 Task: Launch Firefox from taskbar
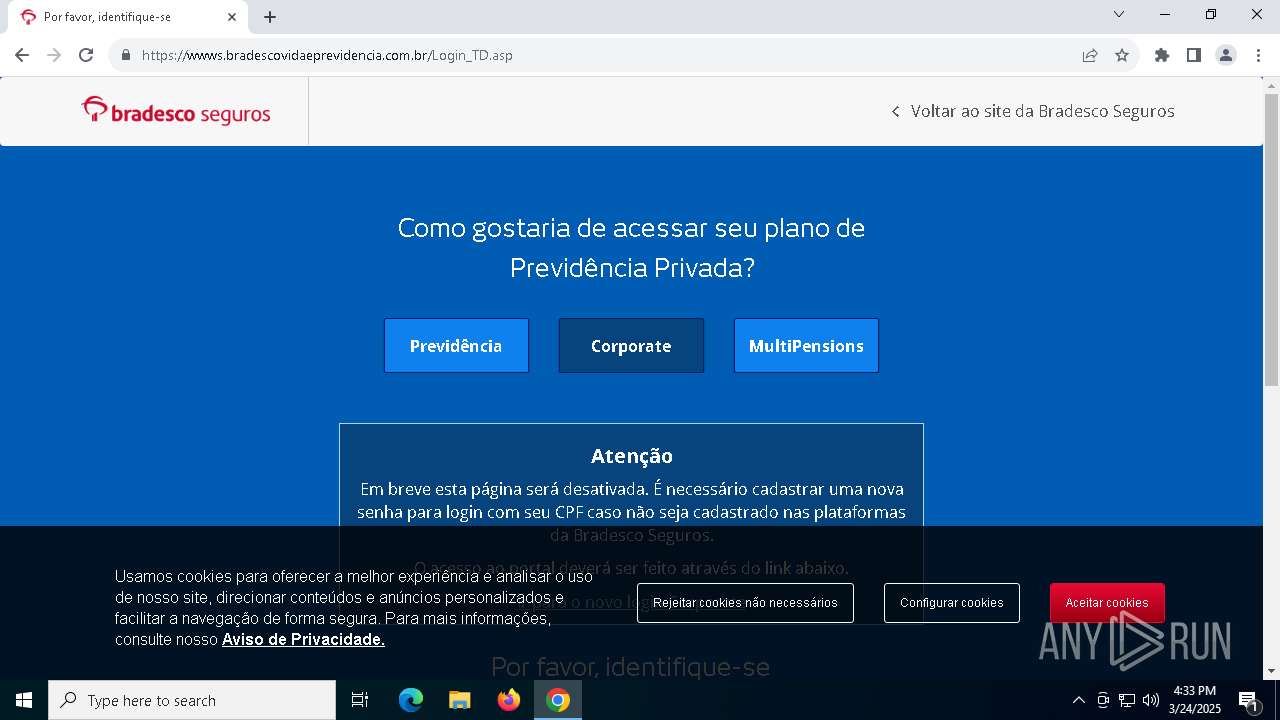tap(508, 700)
